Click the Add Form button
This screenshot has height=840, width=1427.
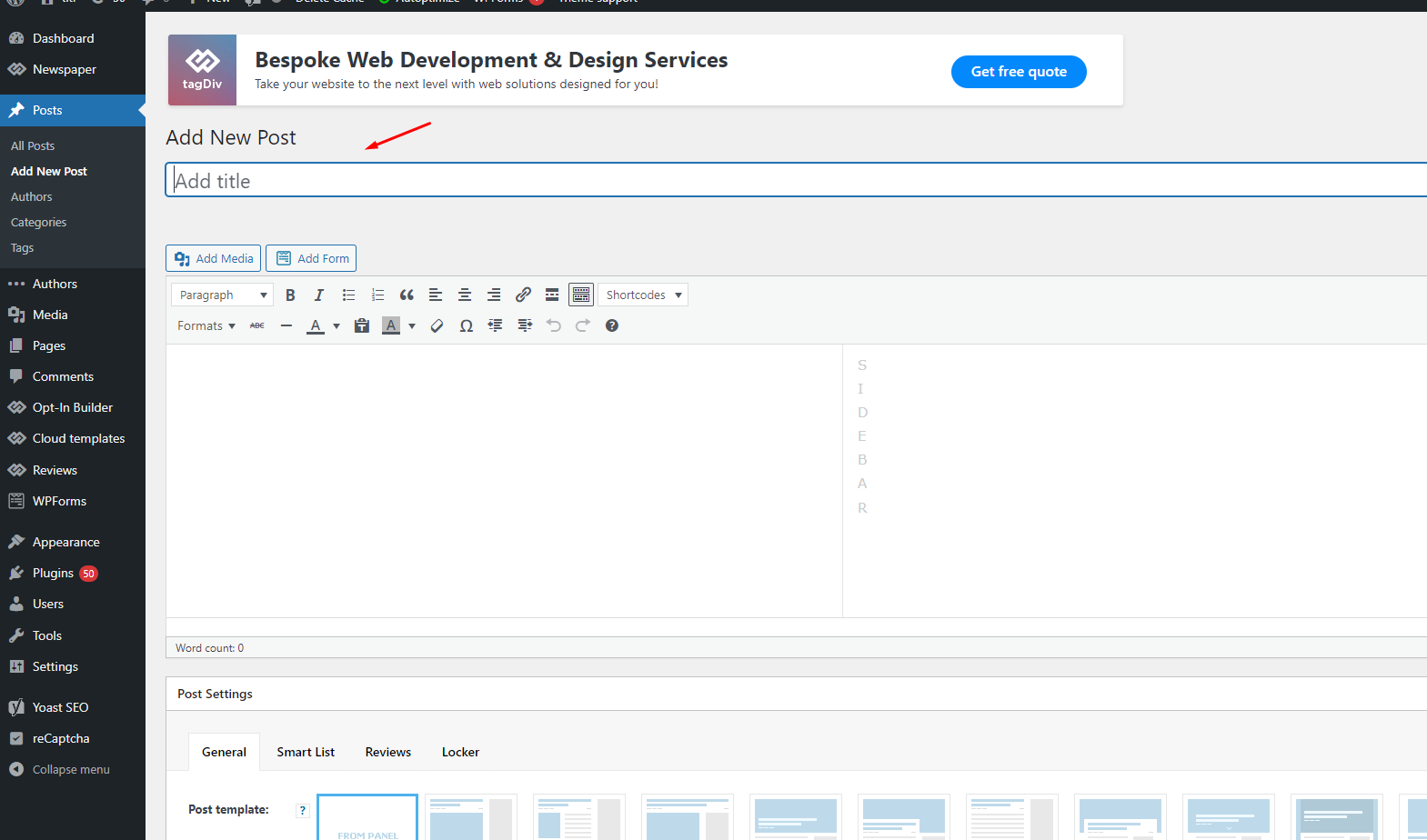(311, 258)
